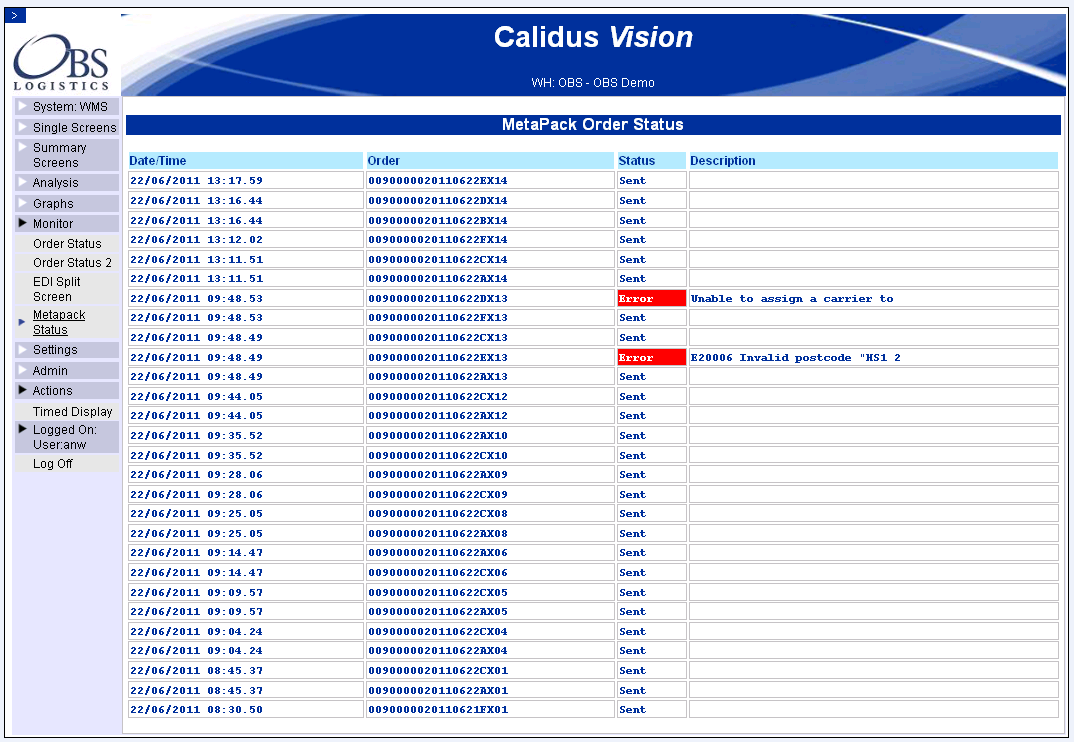Screen dimensions: 1074x742
Task: Open the Admin menu
Action: (x=50, y=370)
